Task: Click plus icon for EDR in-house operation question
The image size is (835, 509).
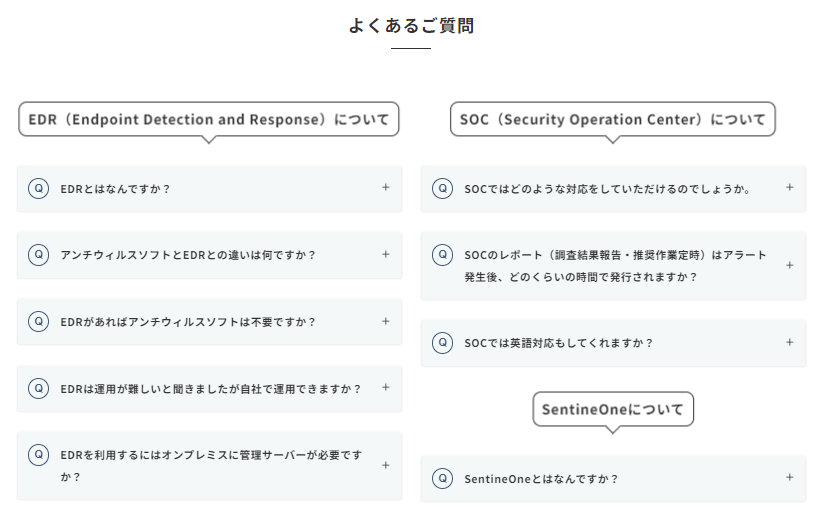Action: (385, 387)
